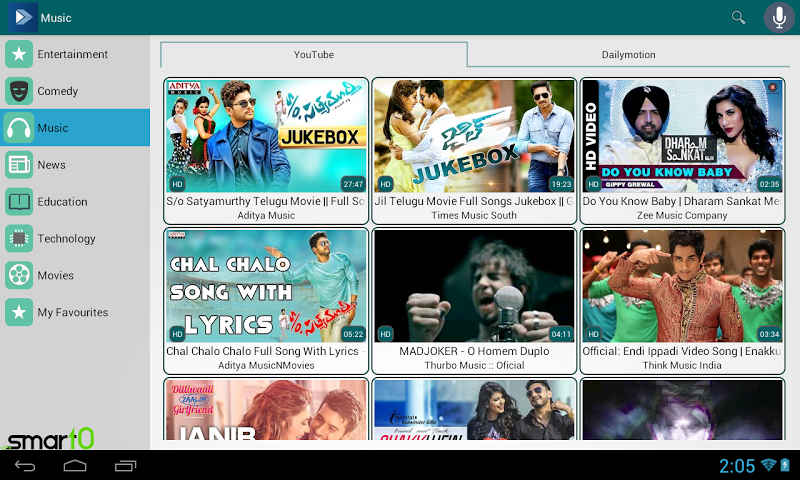Click the 04:11 duration badge
The width and height of the screenshot is (800, 480).
click(x=561, y=334)
